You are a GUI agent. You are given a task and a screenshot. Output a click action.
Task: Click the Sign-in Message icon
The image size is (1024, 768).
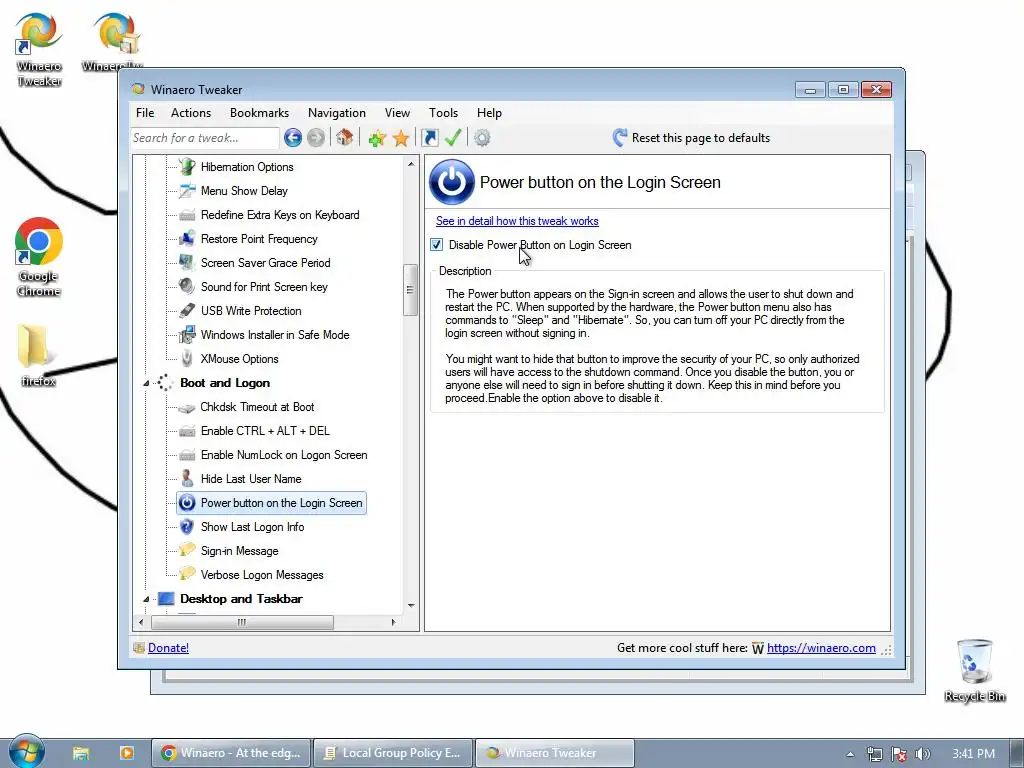pos(187,550)
